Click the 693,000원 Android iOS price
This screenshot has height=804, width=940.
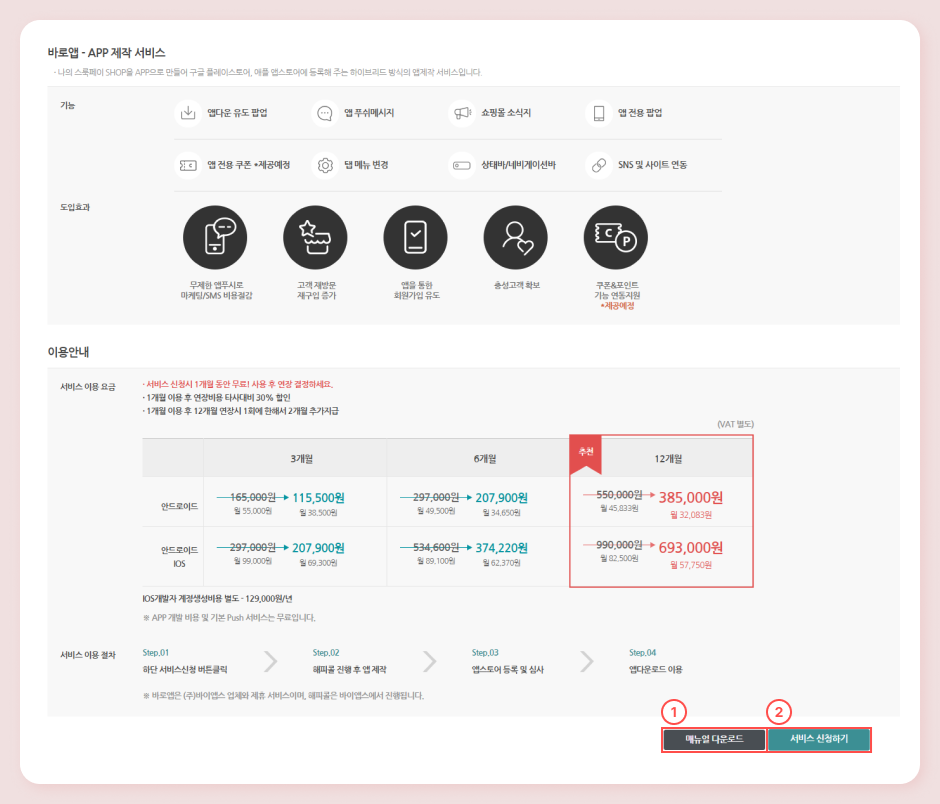[x=690, y=548]
